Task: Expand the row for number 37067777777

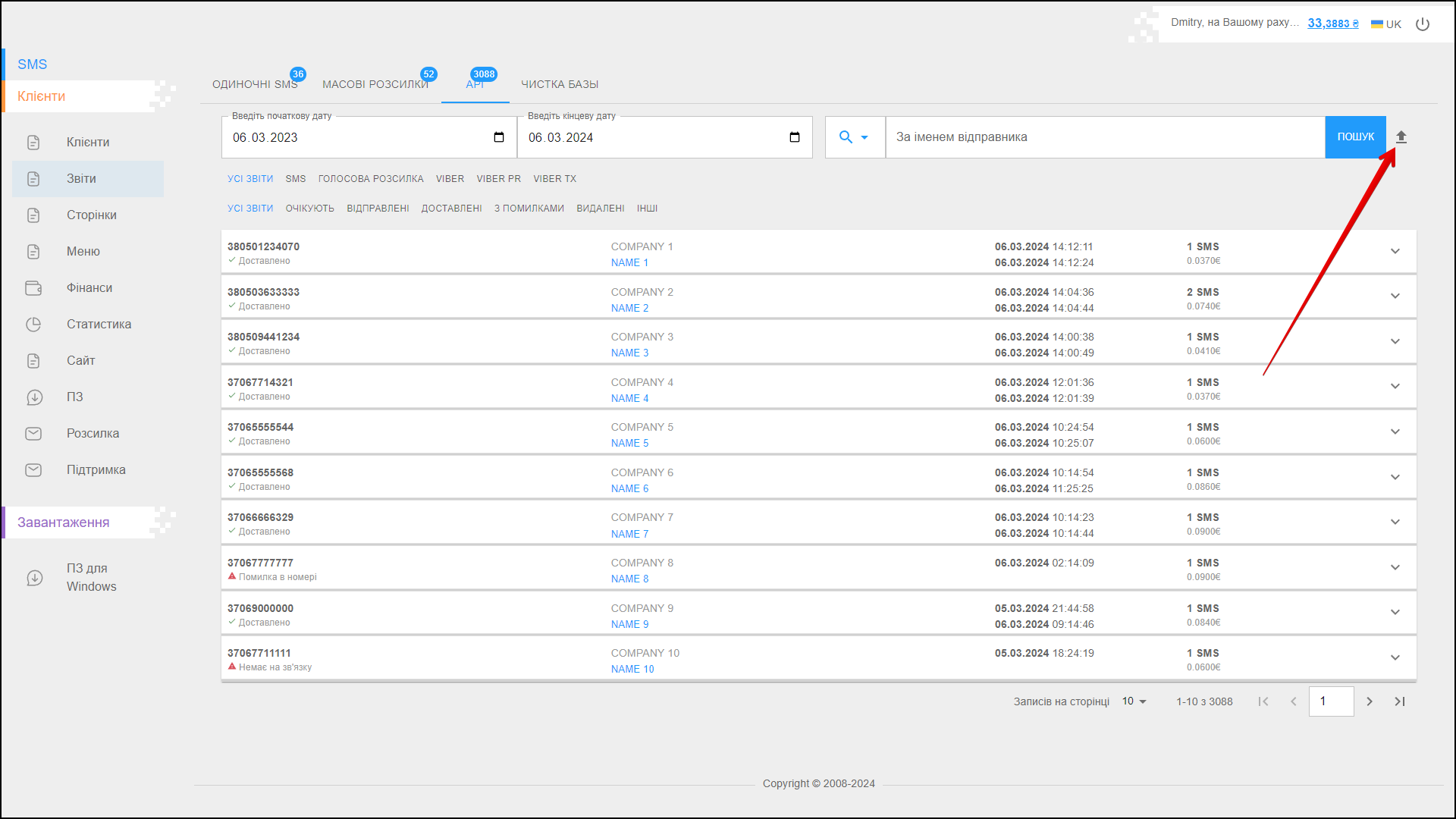Action: 1395,567
